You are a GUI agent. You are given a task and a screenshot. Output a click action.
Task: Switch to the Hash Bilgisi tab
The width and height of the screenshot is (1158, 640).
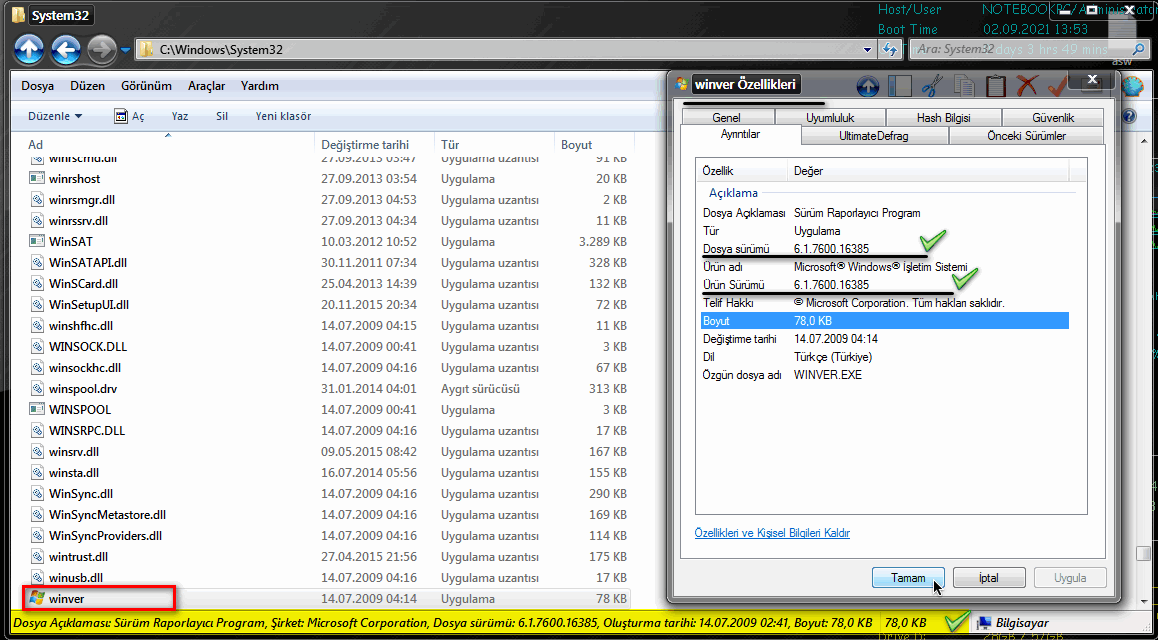[943, 117]
